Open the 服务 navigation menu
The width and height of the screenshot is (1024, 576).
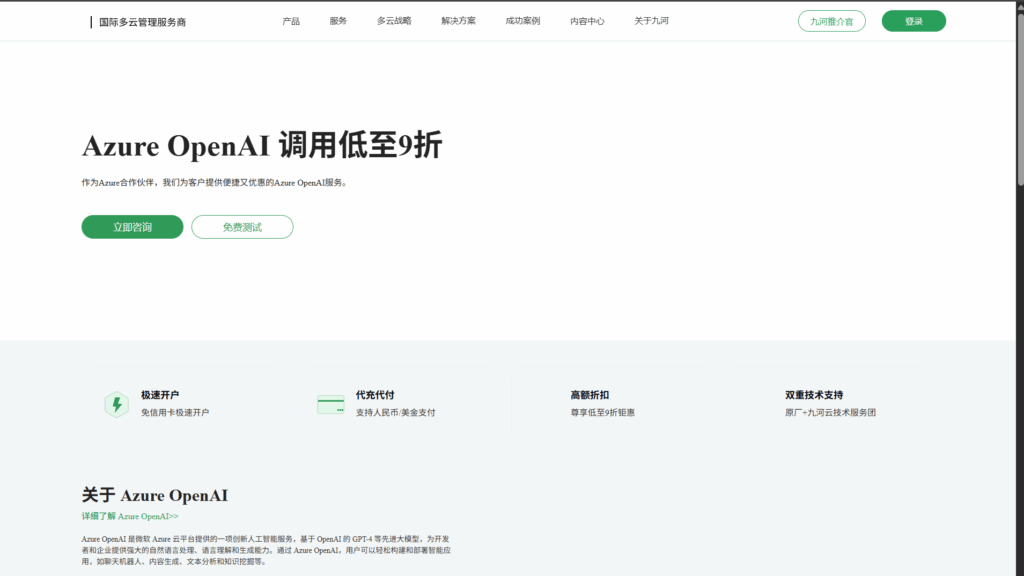tap(338, 21)
